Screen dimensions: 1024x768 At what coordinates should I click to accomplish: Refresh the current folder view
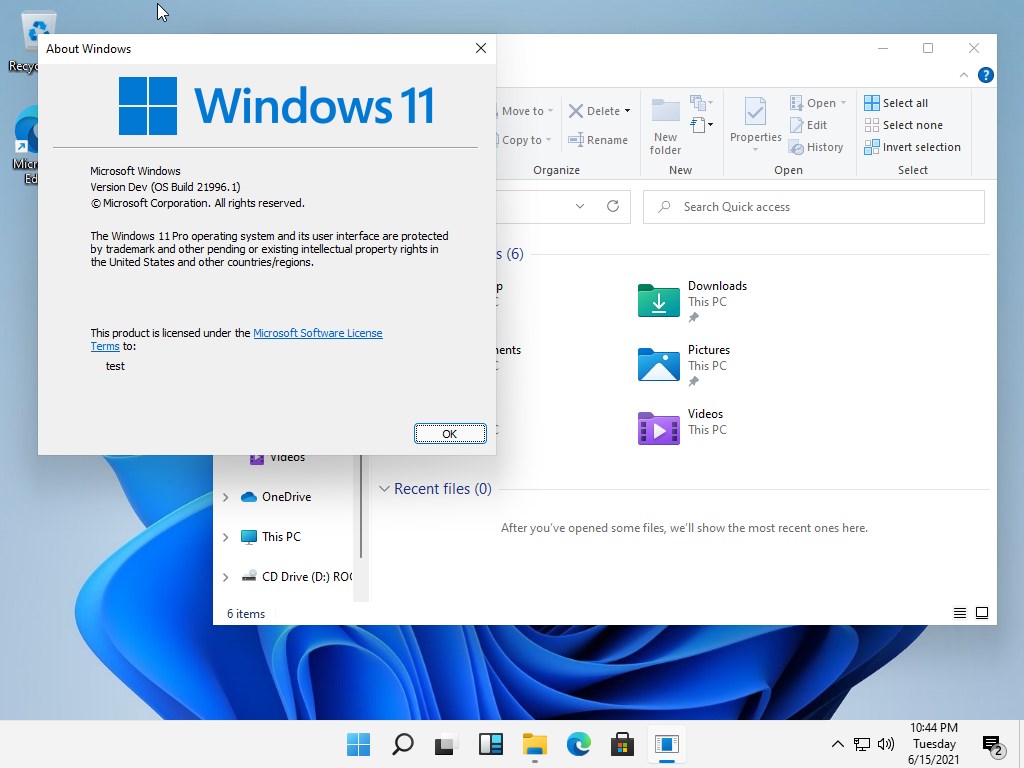[612, 206]
